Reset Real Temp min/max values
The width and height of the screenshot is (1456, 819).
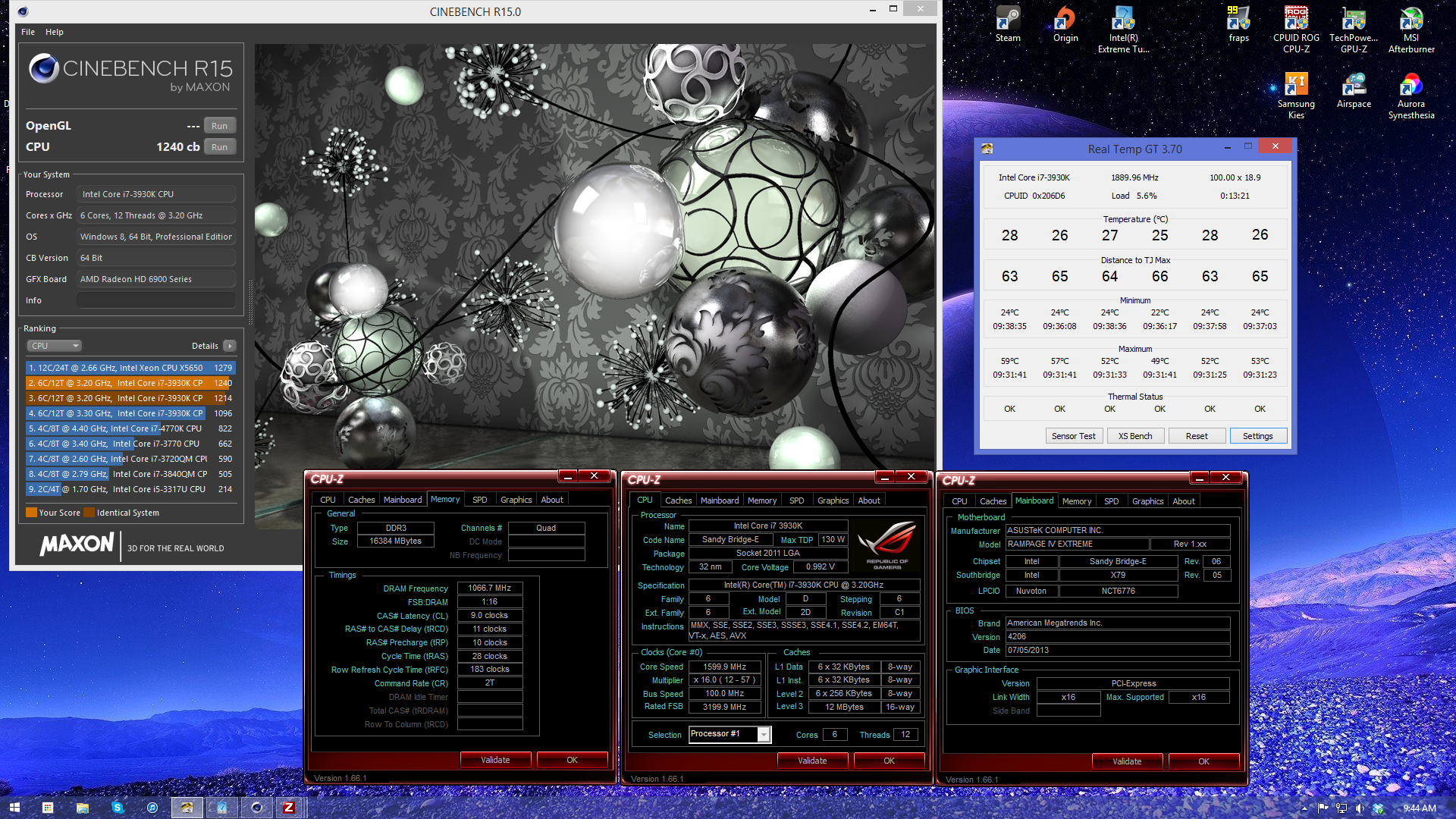[x=1197, y=436]
